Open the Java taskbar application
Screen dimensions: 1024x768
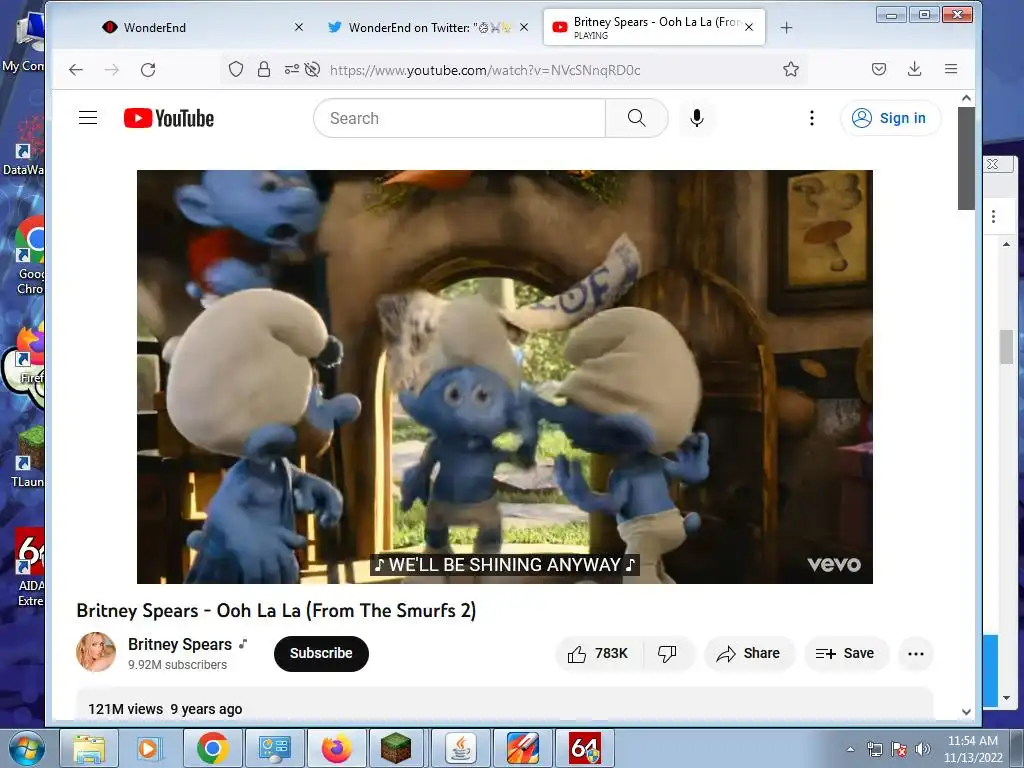(x=461, y=748)
